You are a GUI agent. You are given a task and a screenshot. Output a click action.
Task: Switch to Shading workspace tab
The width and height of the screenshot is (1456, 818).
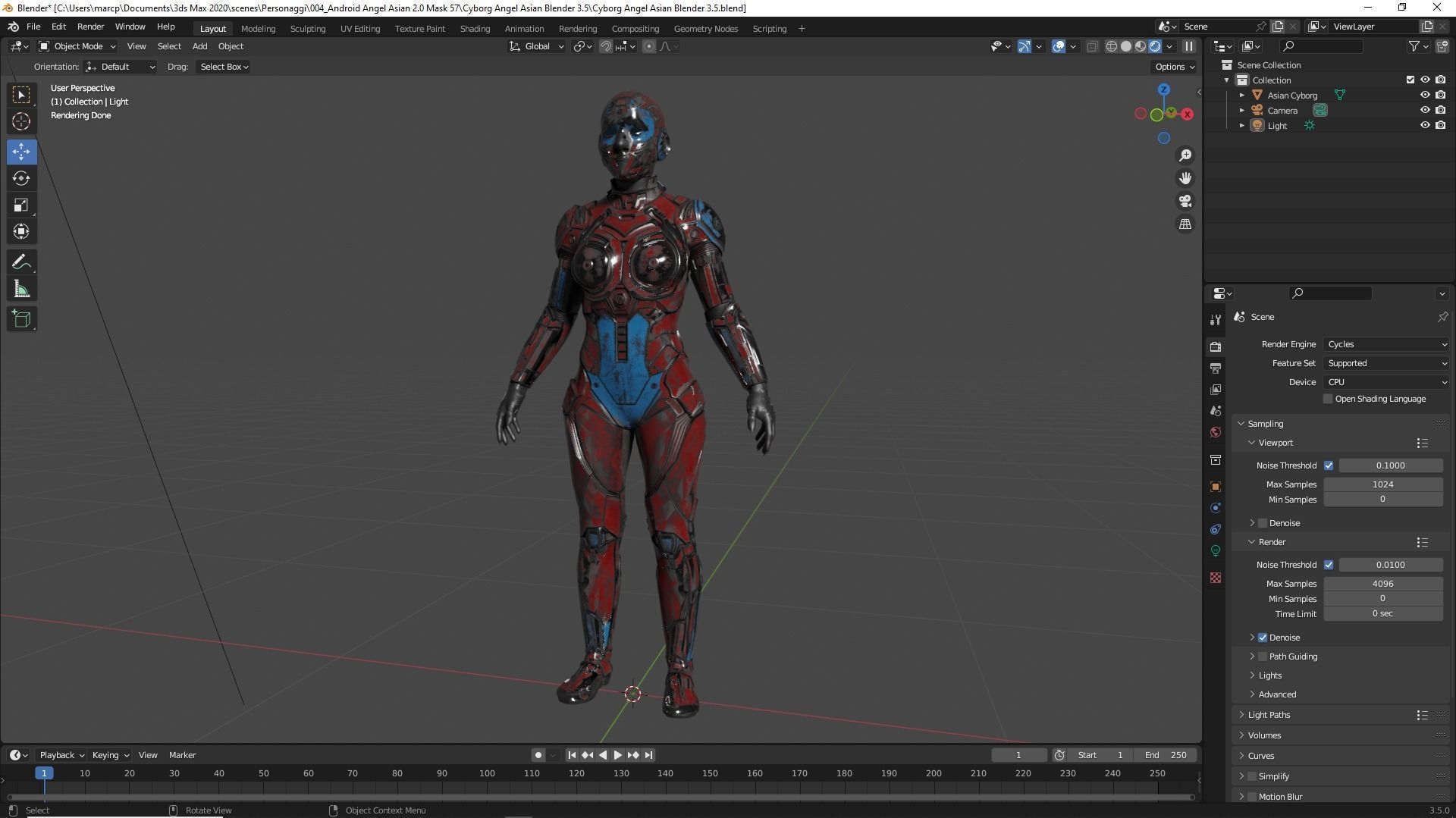(x=475, y=29)
